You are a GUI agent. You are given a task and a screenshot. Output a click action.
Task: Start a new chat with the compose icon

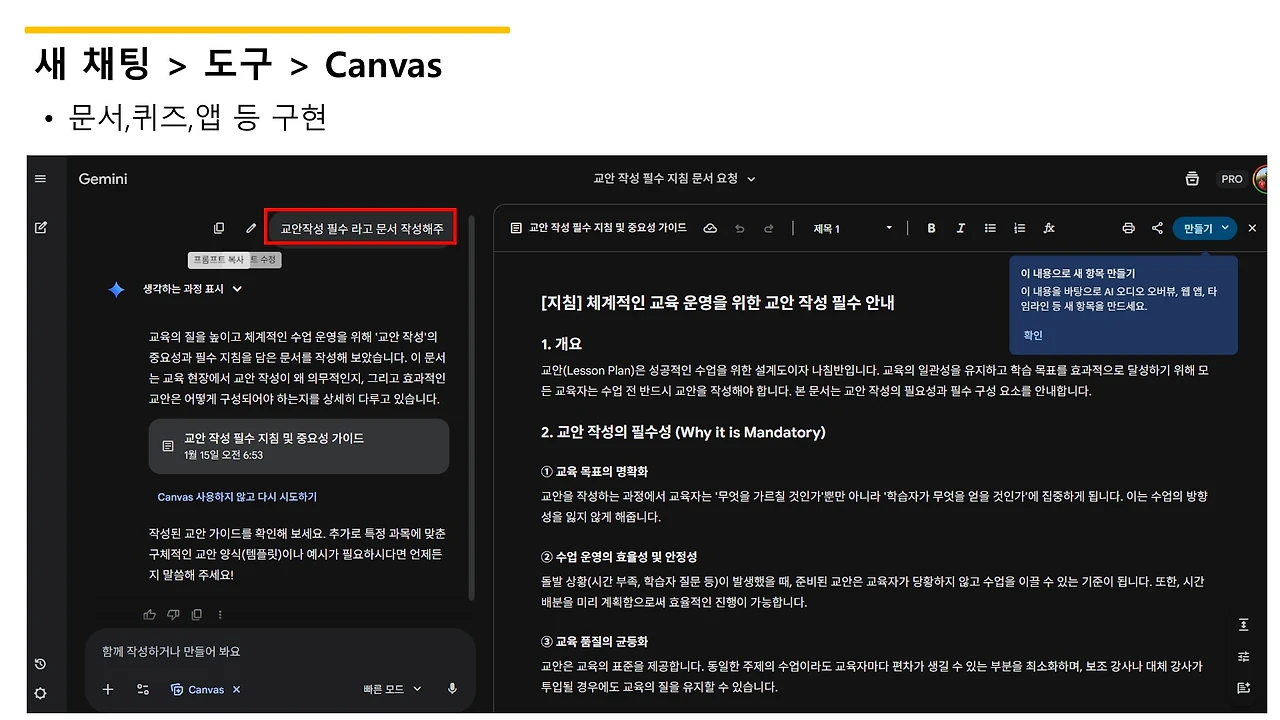pyautogui.click(x=41, y=228)
